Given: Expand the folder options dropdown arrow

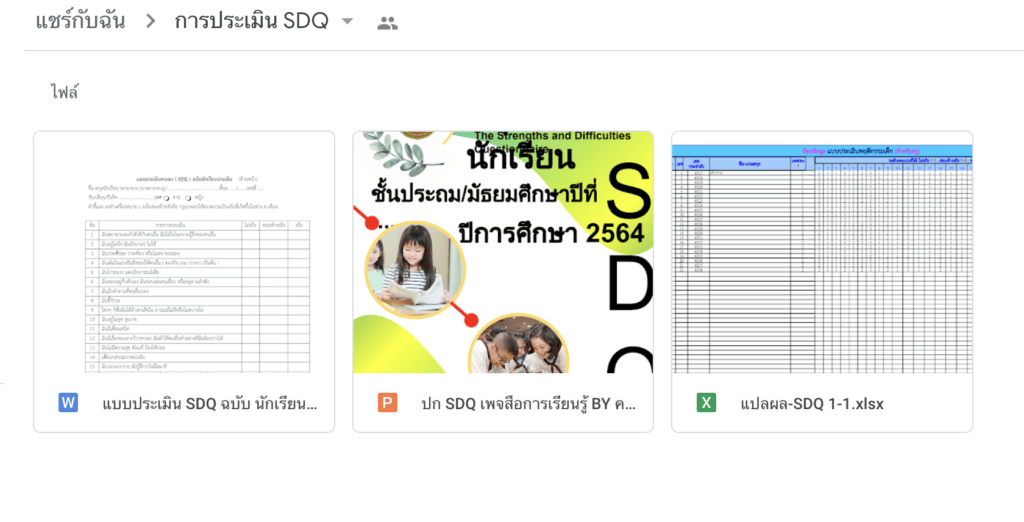Looking at the screenshot, I should click(347, 22).
